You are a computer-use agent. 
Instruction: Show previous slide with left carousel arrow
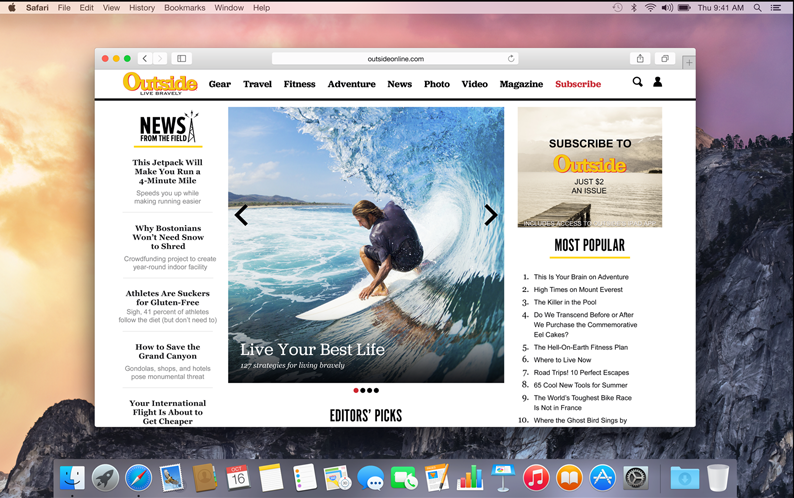point(241,215)
